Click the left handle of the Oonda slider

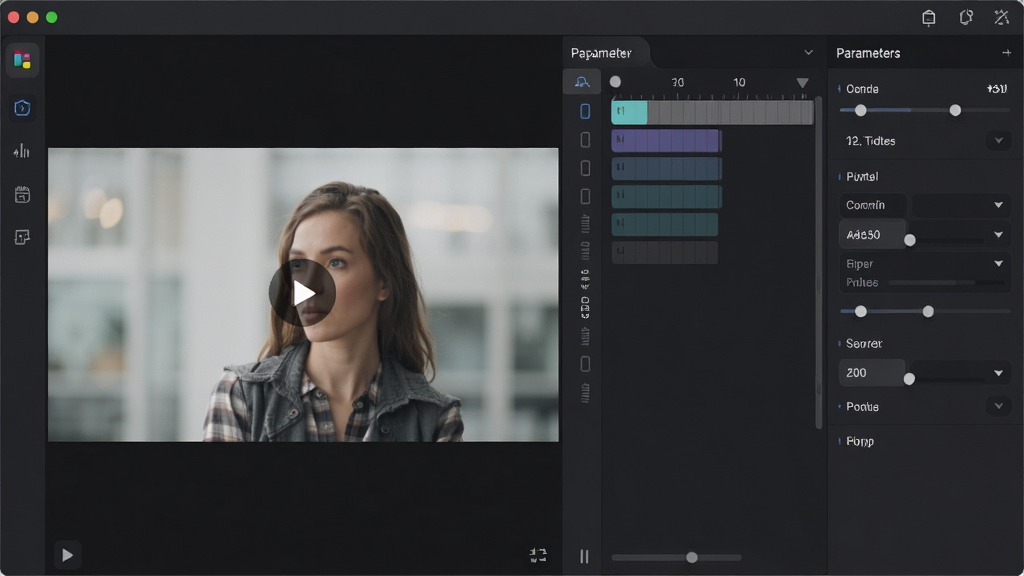click(861, 110)
